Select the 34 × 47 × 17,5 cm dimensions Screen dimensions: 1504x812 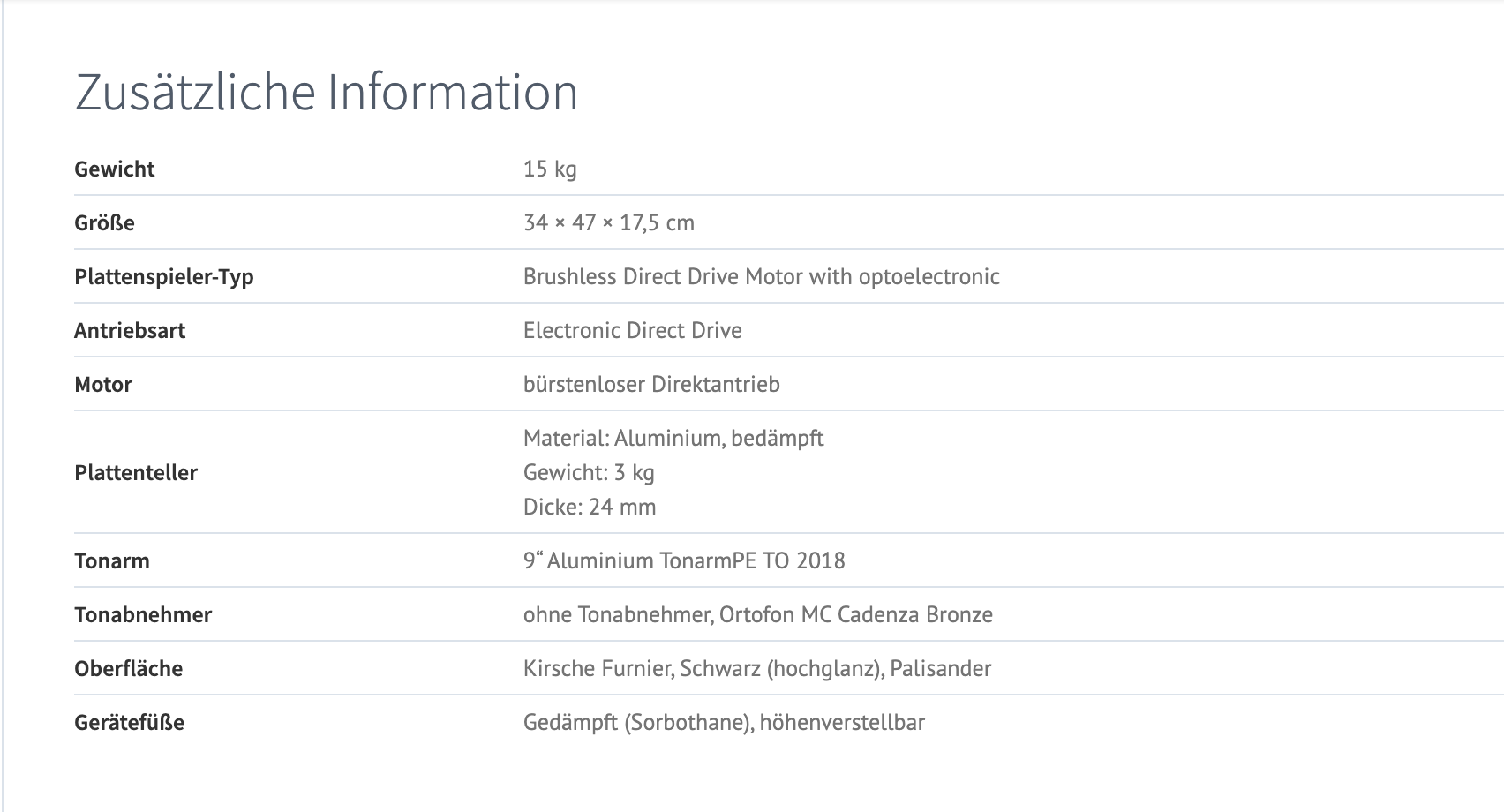tap(608, 223)
